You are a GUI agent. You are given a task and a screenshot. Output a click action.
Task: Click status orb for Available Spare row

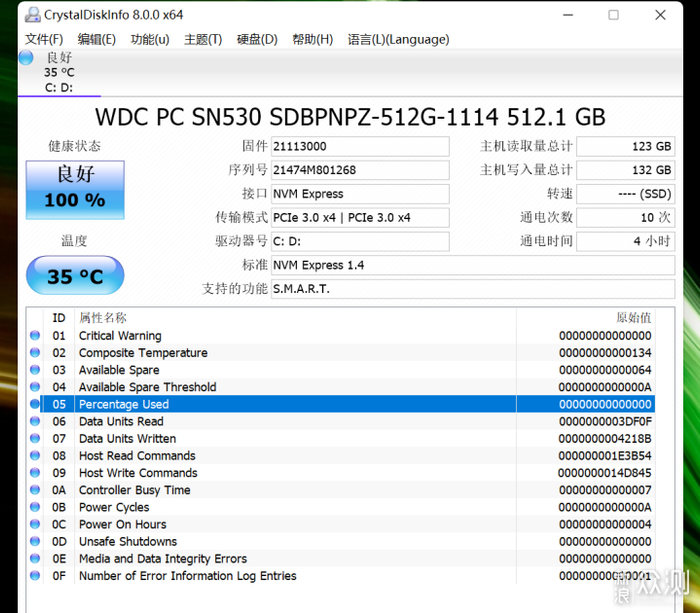tap(35, 370)
